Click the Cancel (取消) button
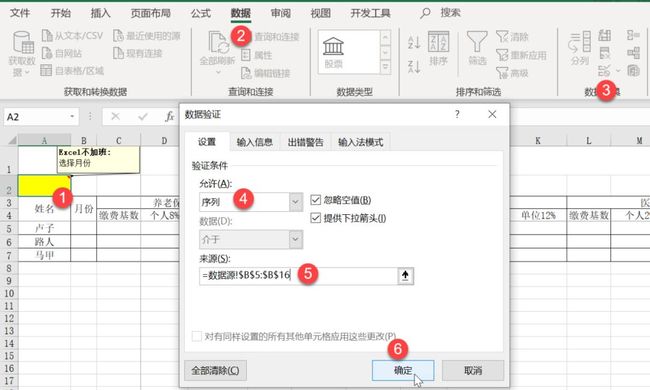The height and width of the screenshot is (390, 650). tap(473, 370)
